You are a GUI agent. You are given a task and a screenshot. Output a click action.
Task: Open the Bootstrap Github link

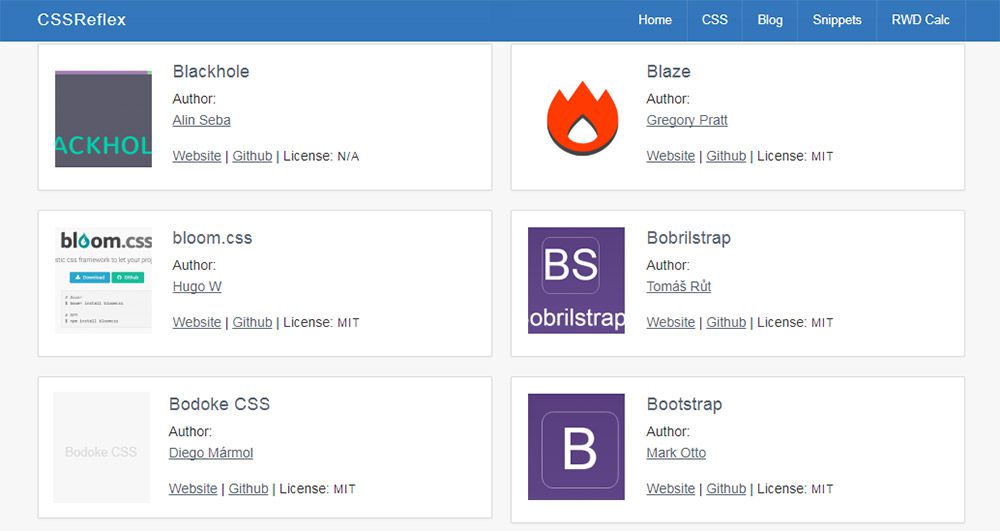pyautogui.click(x=726, y=488)
